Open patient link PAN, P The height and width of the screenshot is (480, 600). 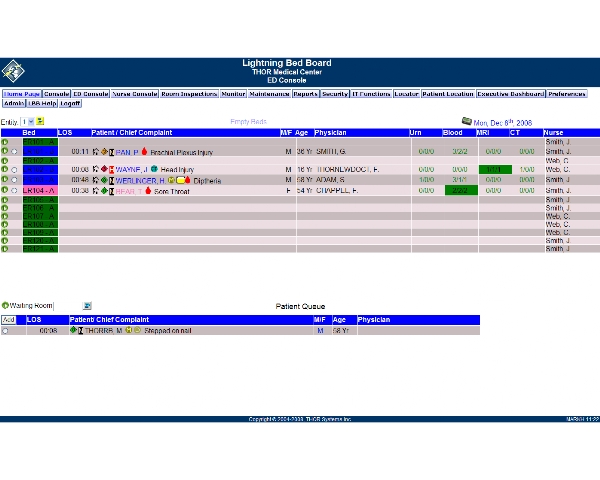pyautogui.click(x=127, y=152)
